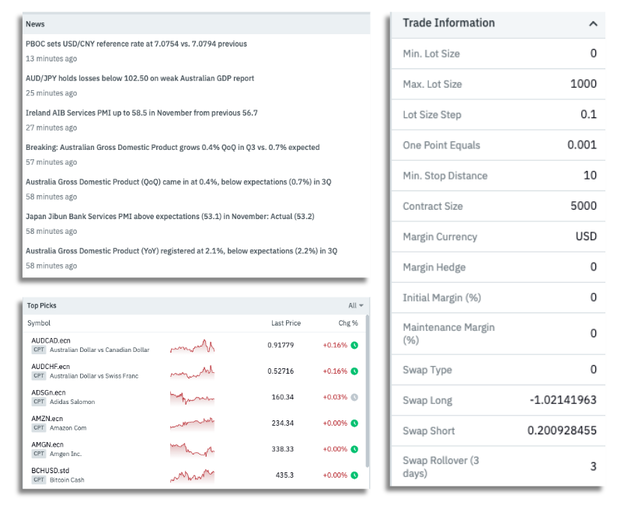The height and width of the screenshot is (512, 631).
Task: Click the Symbol column header
Action: (x=39, y=323)
